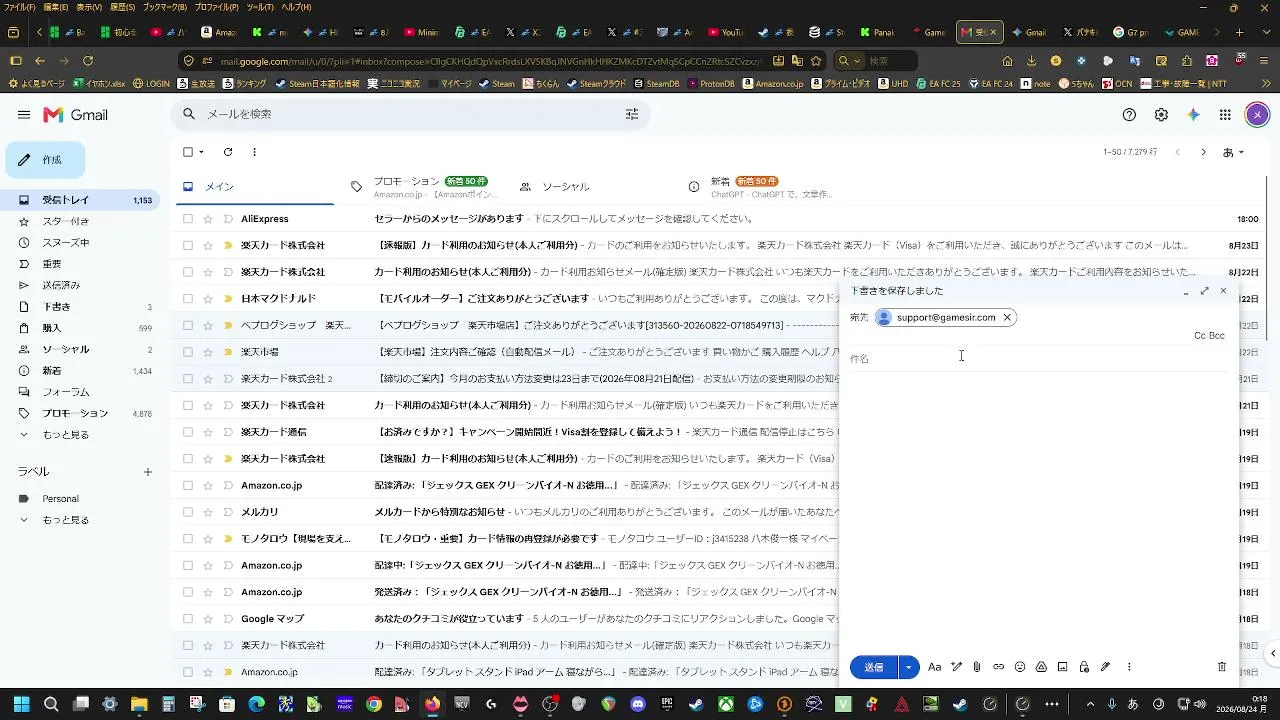Image resolution: width=1280 pixels, height=720 pixels.
Task: Create a new label with plus icon
Action: [x=147, y=472]
